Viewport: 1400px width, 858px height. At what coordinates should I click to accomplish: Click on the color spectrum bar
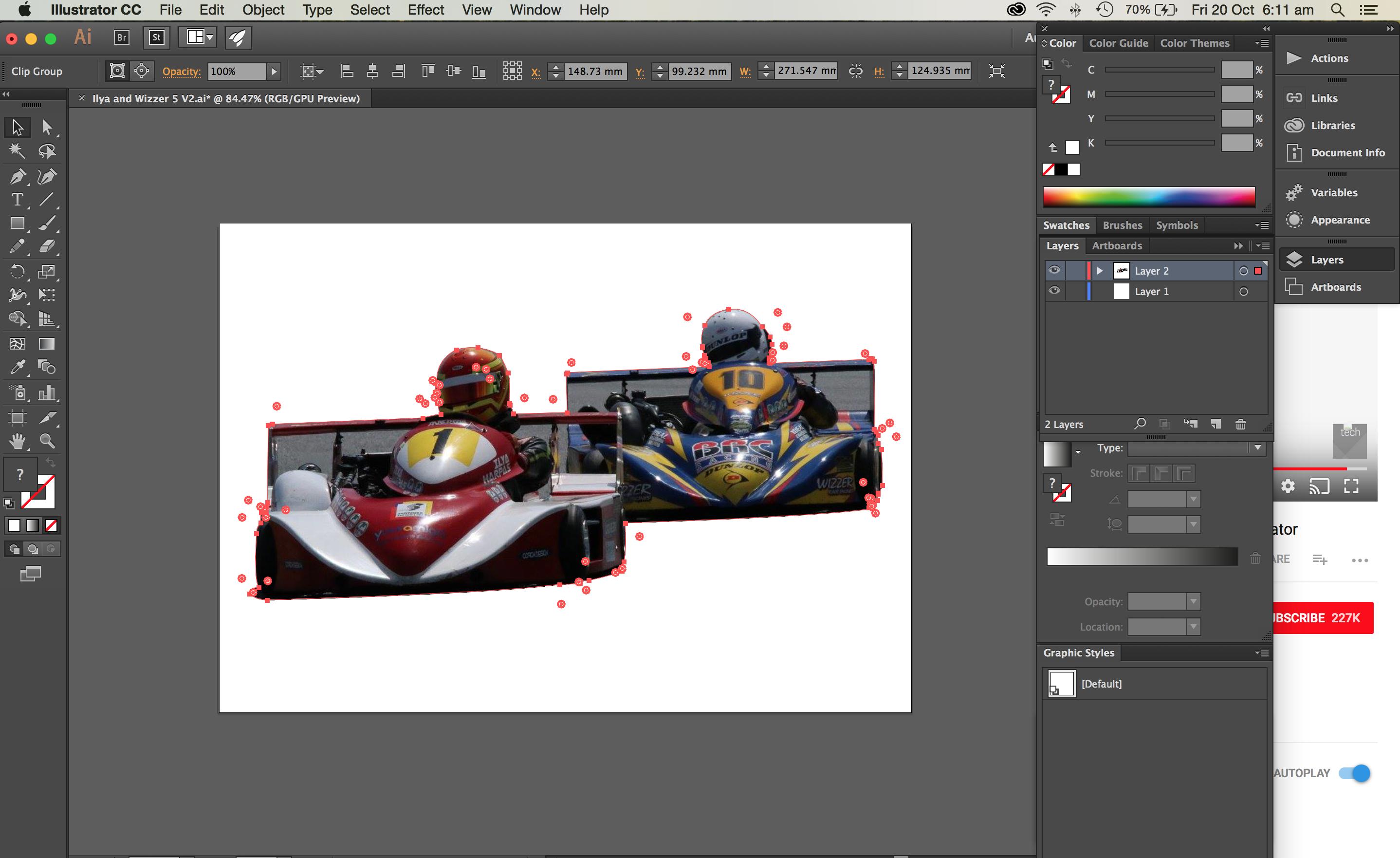coord(1149,197)
